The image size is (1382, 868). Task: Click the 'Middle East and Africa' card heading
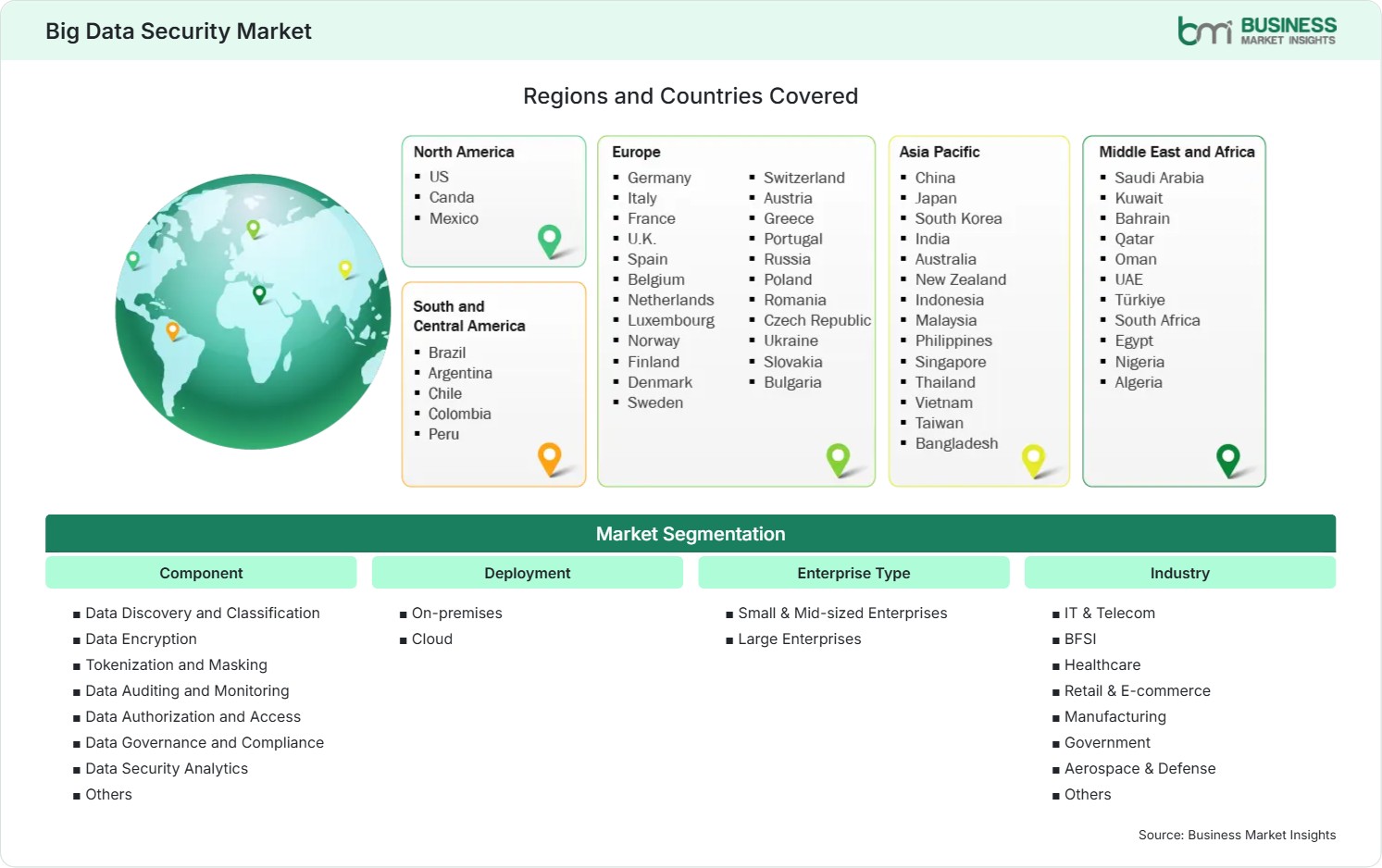click(x=1177, y=152)
